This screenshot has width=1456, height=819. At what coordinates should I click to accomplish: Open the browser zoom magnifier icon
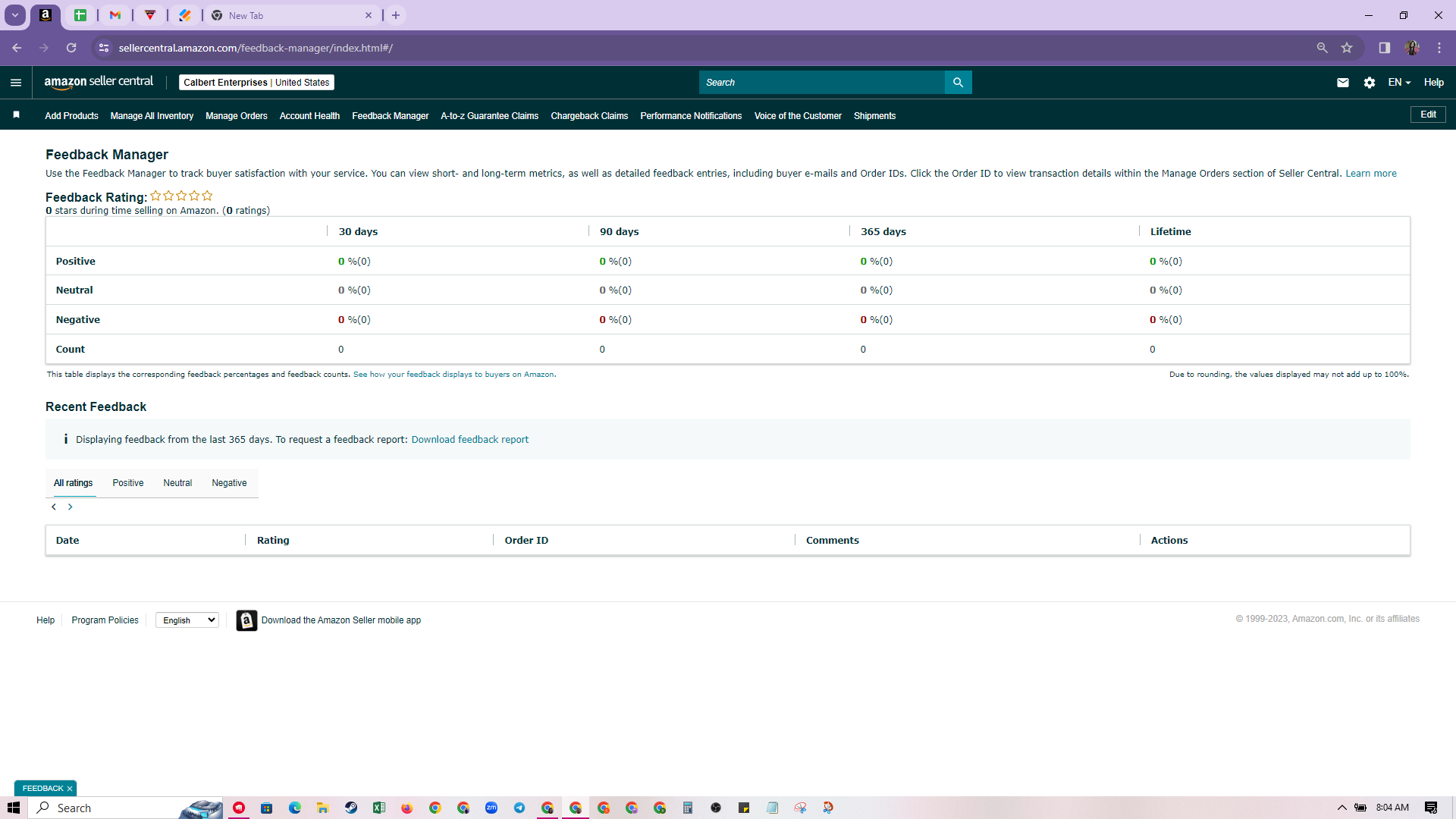1322,48
